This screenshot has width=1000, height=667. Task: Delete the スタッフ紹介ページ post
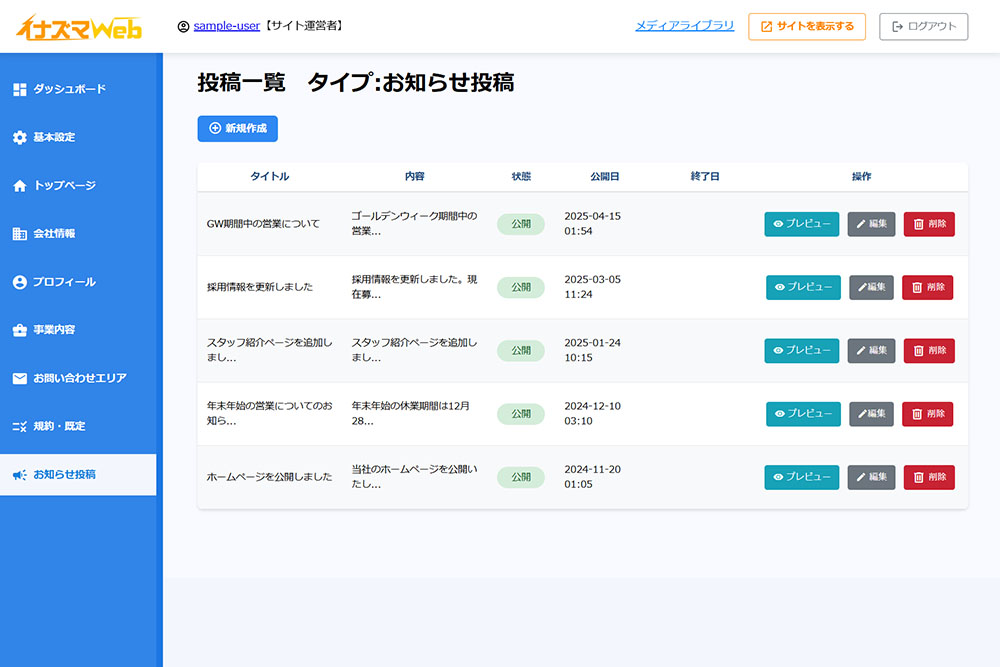[929, 350]
